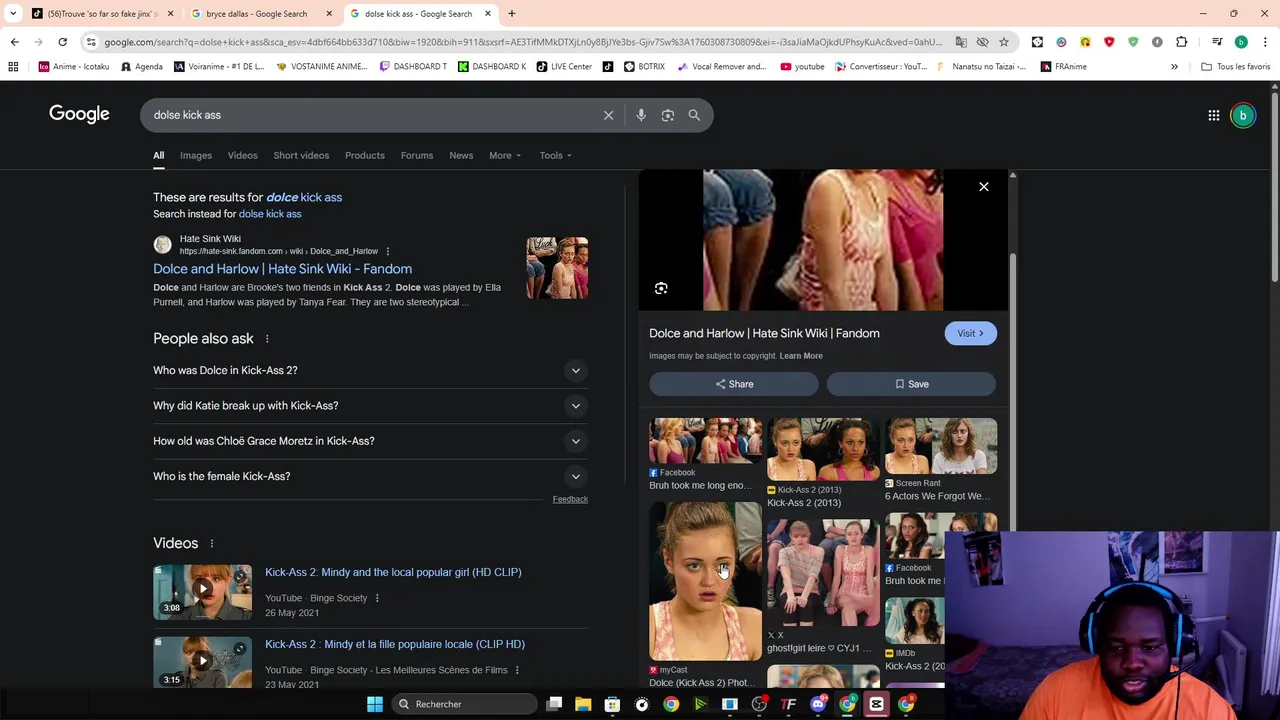Open File Explorer from the taskbar
The image size is (1280, 720).
583,704
